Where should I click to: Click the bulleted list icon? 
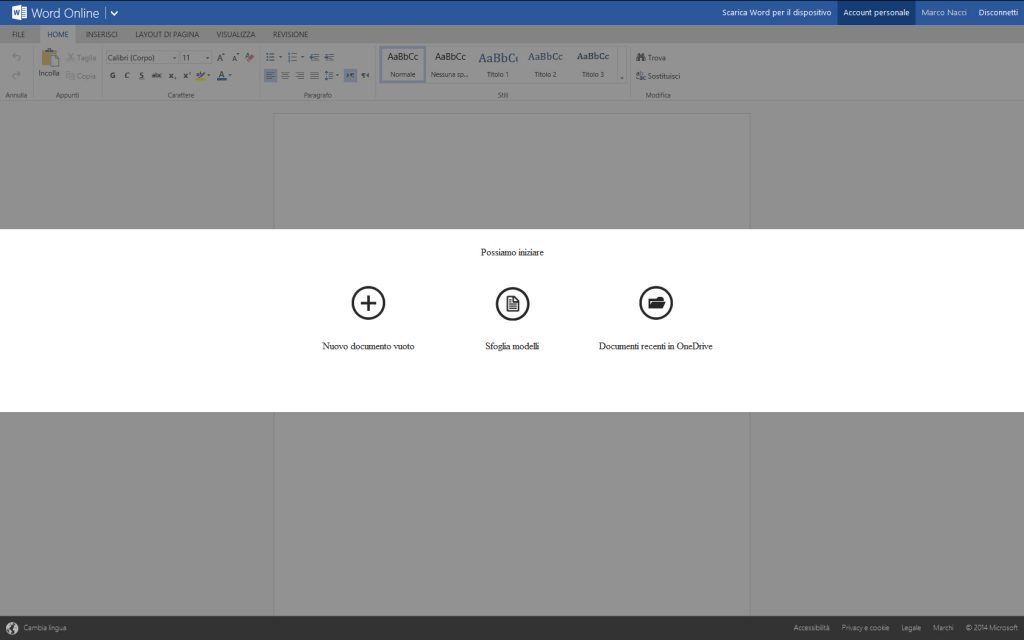tap(271, 58)
